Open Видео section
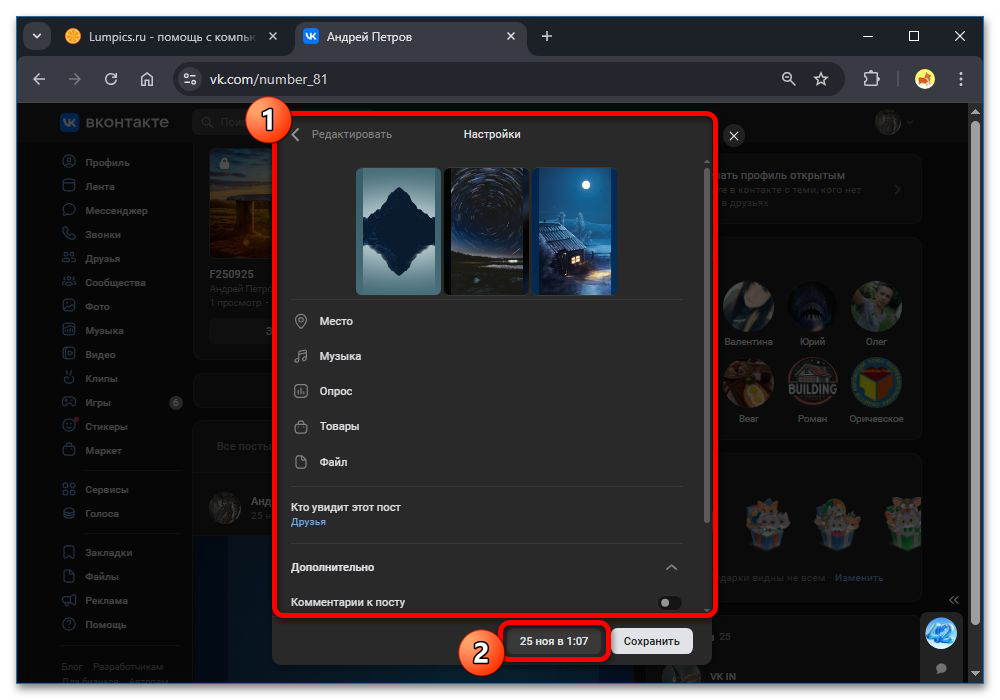 [x=89, y=354]
